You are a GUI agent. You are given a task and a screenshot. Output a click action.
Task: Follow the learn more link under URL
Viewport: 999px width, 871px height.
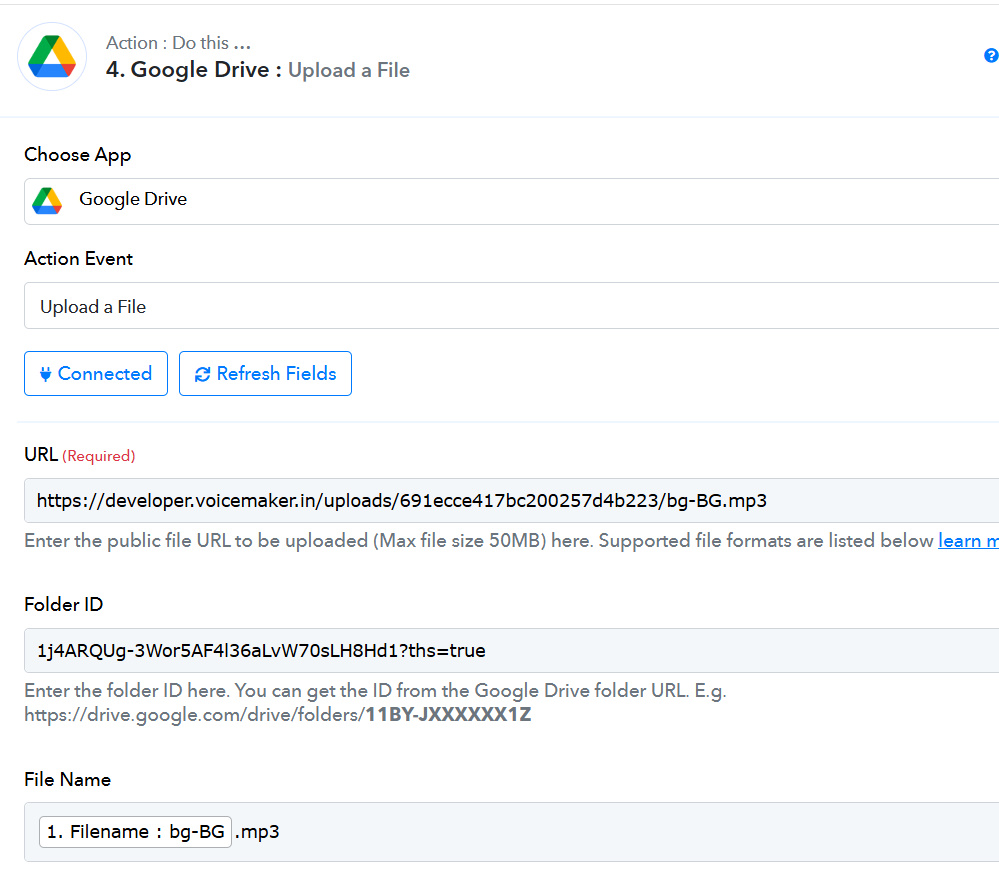[967, 541]
